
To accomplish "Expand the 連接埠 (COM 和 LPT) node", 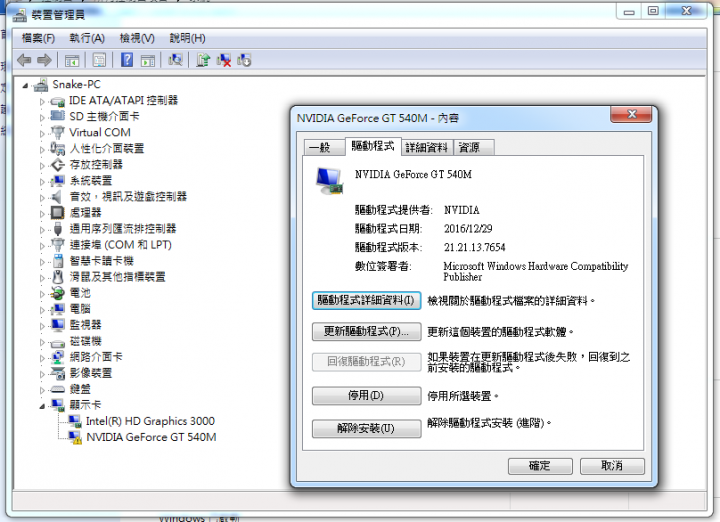I will point(42,246).
